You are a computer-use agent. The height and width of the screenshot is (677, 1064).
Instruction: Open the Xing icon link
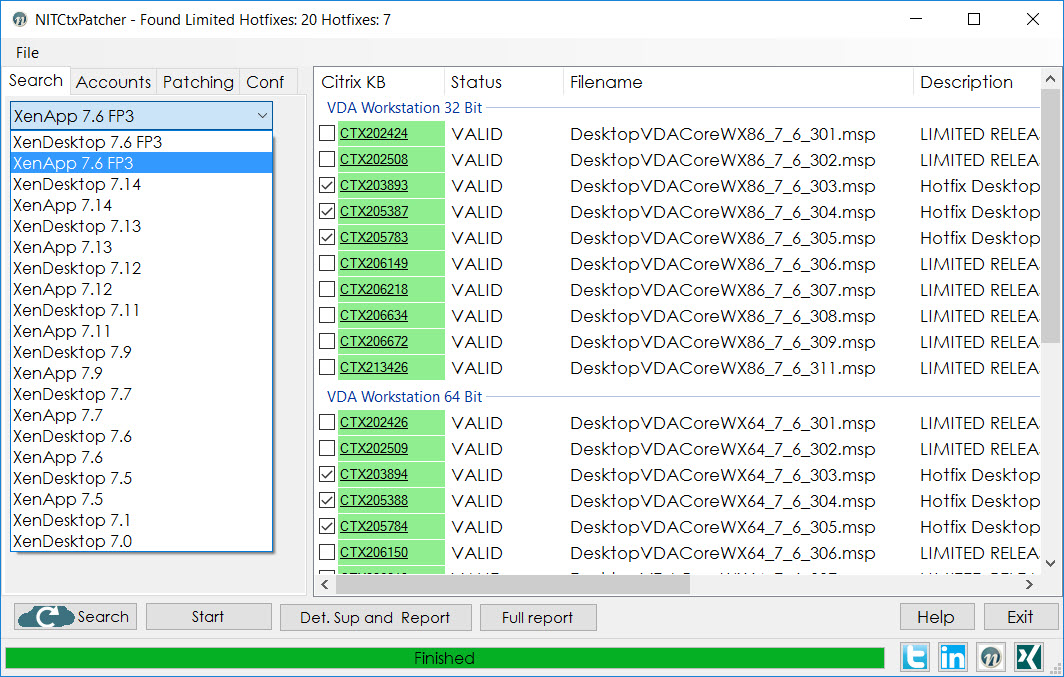pos(1029,657)
